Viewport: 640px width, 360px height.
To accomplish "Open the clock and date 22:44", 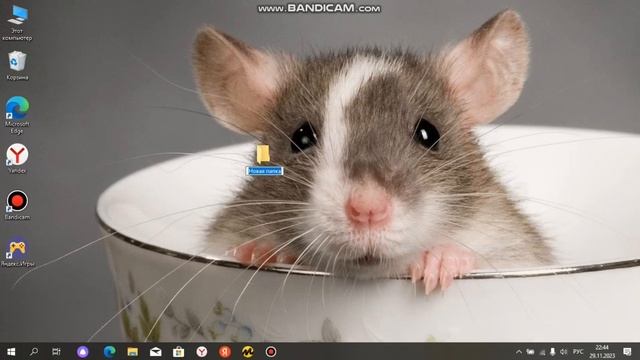I will coord(602,352).
